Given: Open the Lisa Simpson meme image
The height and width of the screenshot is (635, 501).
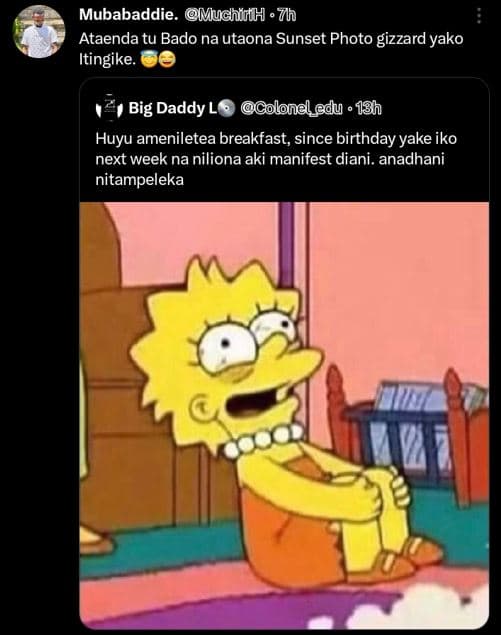Looking at the screenshot, I should coord(284,415).
